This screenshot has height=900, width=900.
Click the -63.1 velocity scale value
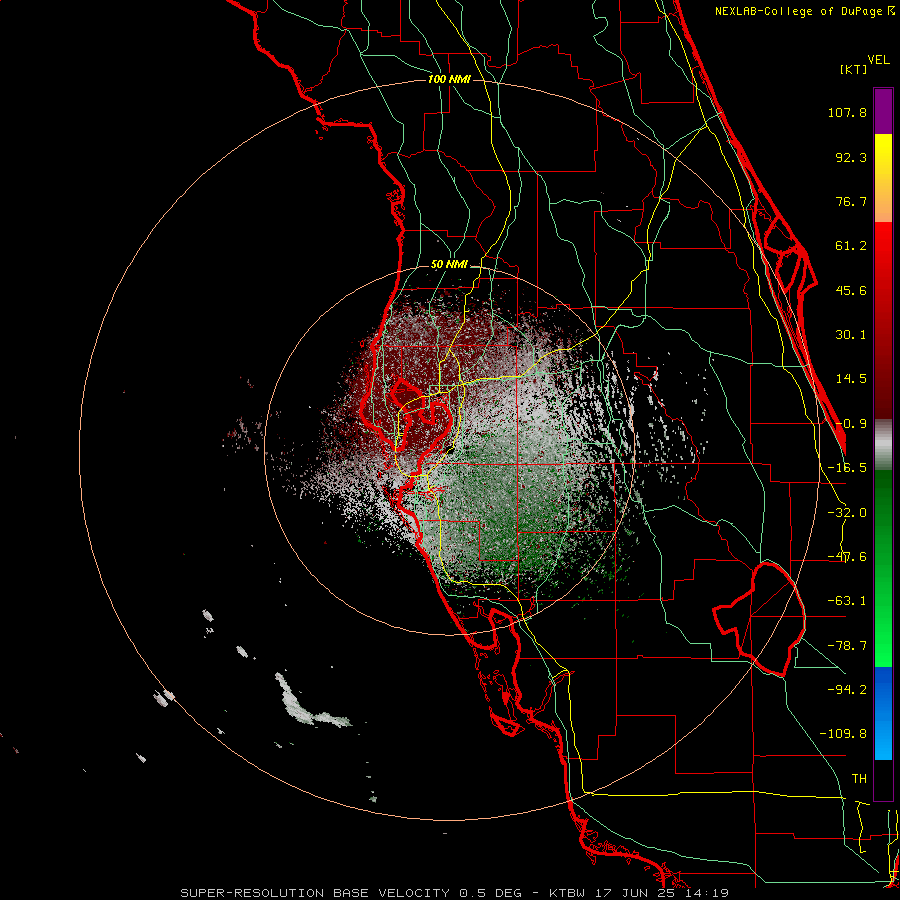[847, 601]
